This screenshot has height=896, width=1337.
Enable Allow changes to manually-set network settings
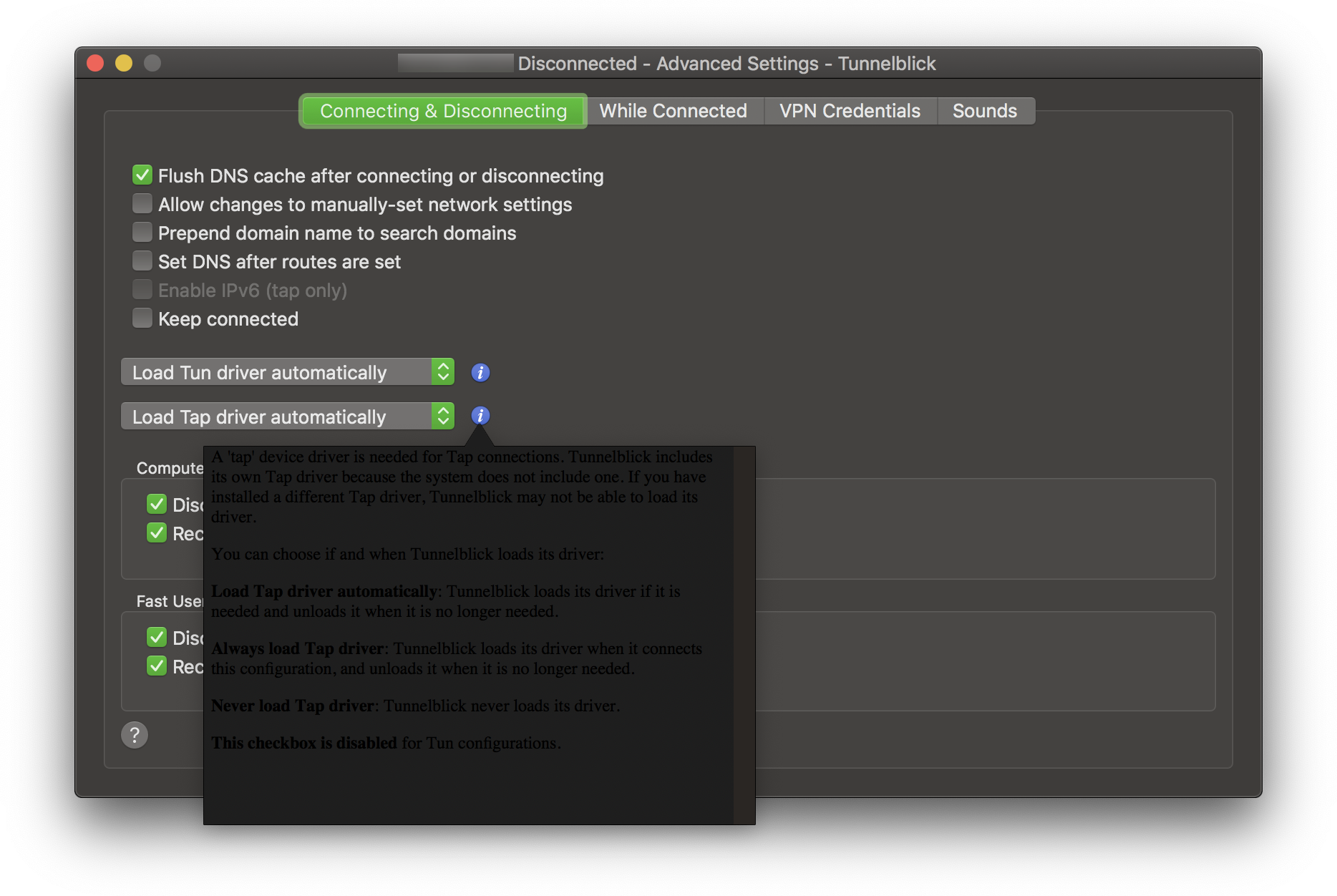[142, 204]
